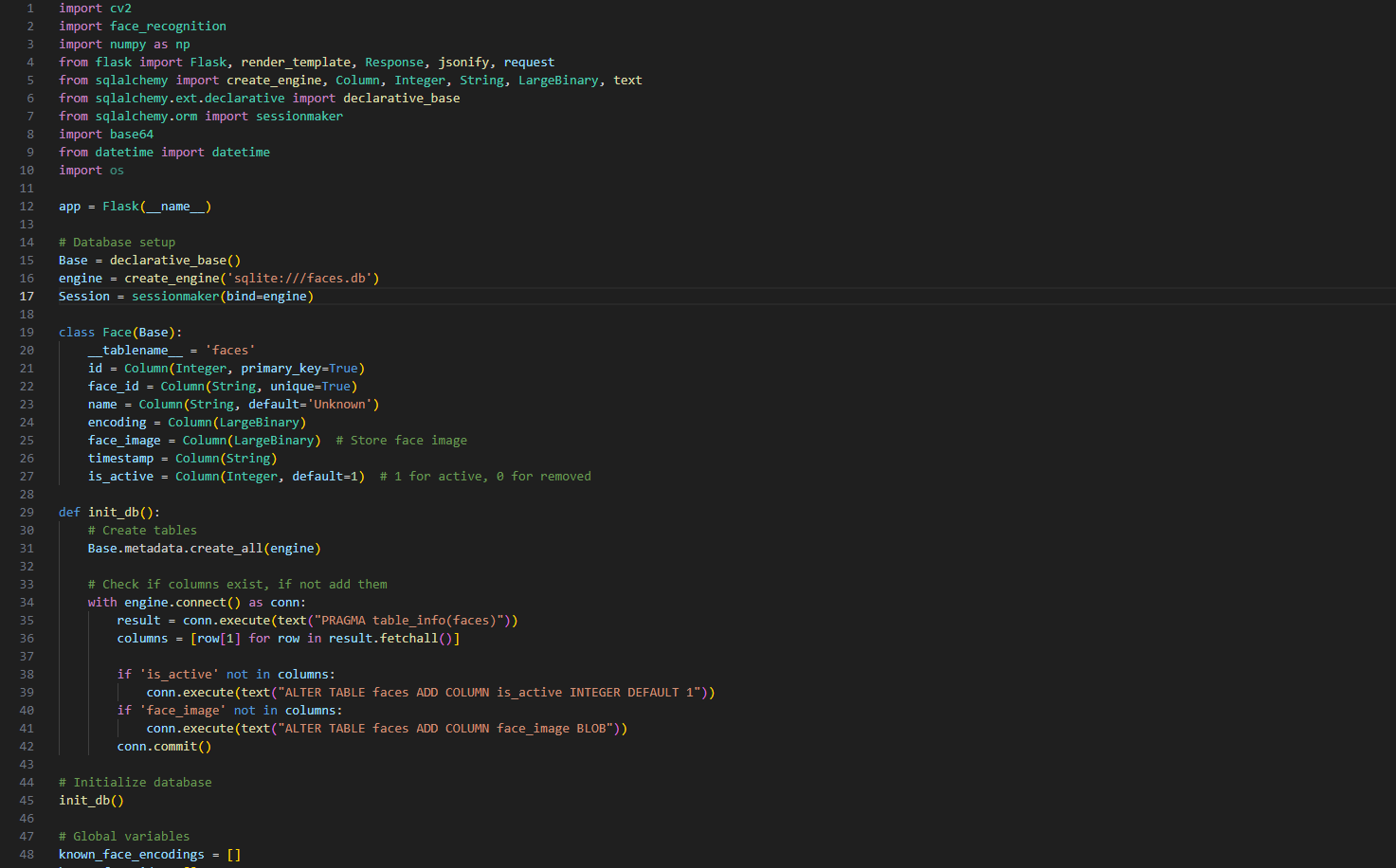This screenshot has width=1396, height=868.
Task: Click the '# Global variables' comment
Action: [x=123, y=837]
